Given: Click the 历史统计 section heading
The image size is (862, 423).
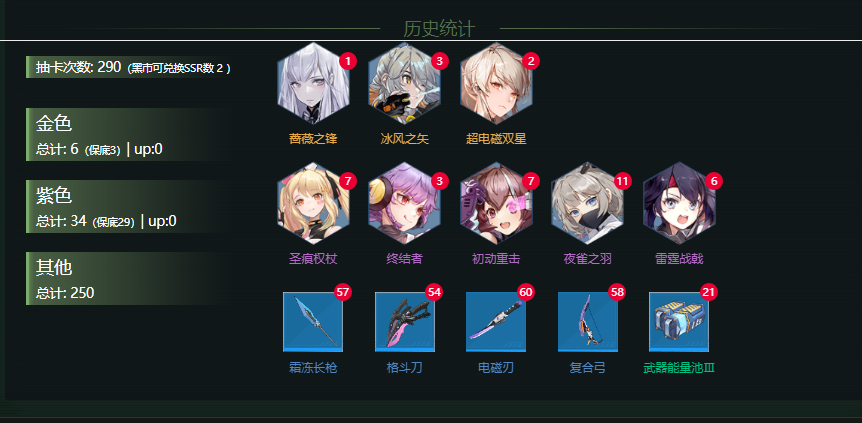Looking at the screenshot, I should tap(439, 28).
